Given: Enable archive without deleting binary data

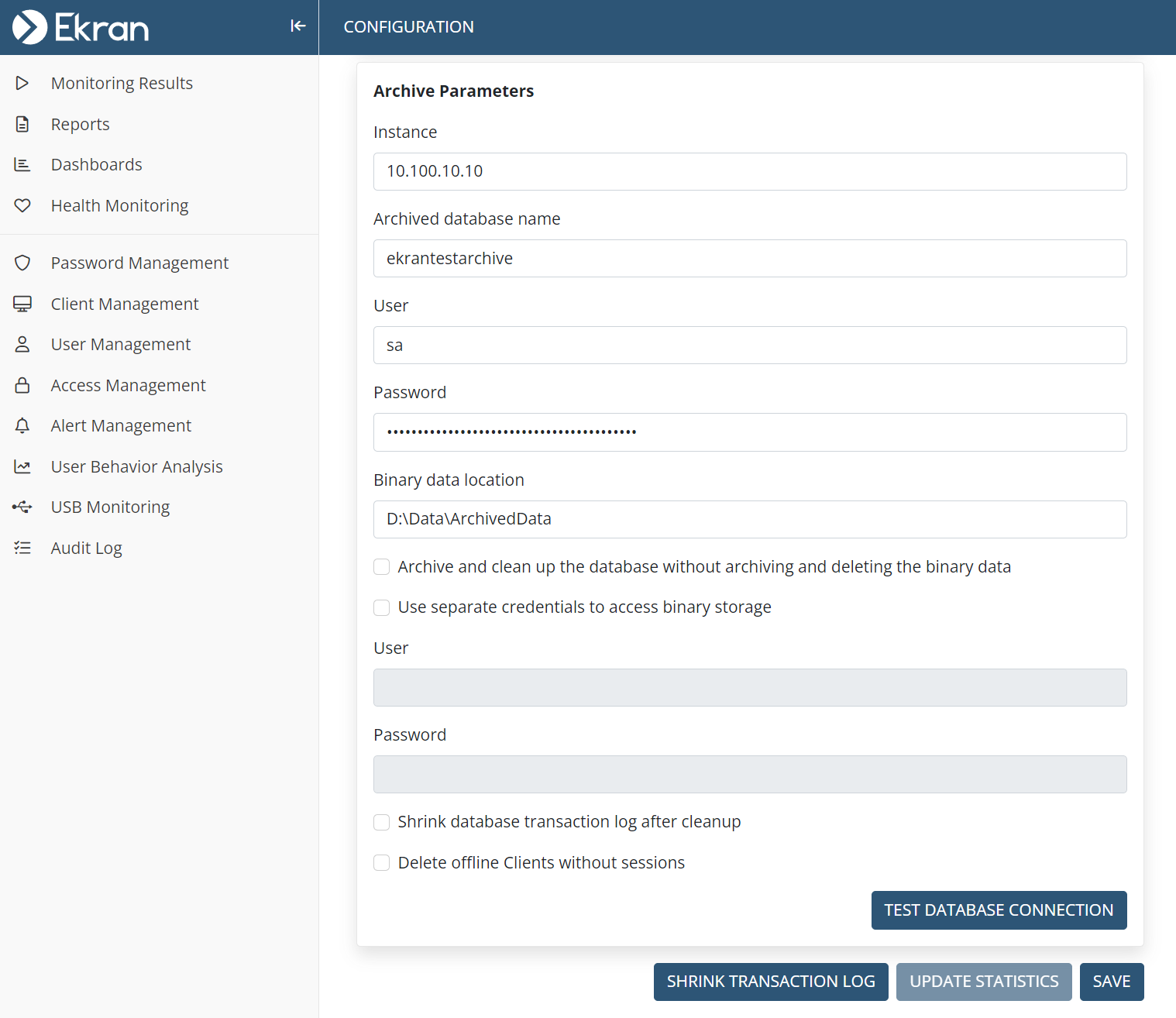Looking at the screenshot, I should coord(382,567).
